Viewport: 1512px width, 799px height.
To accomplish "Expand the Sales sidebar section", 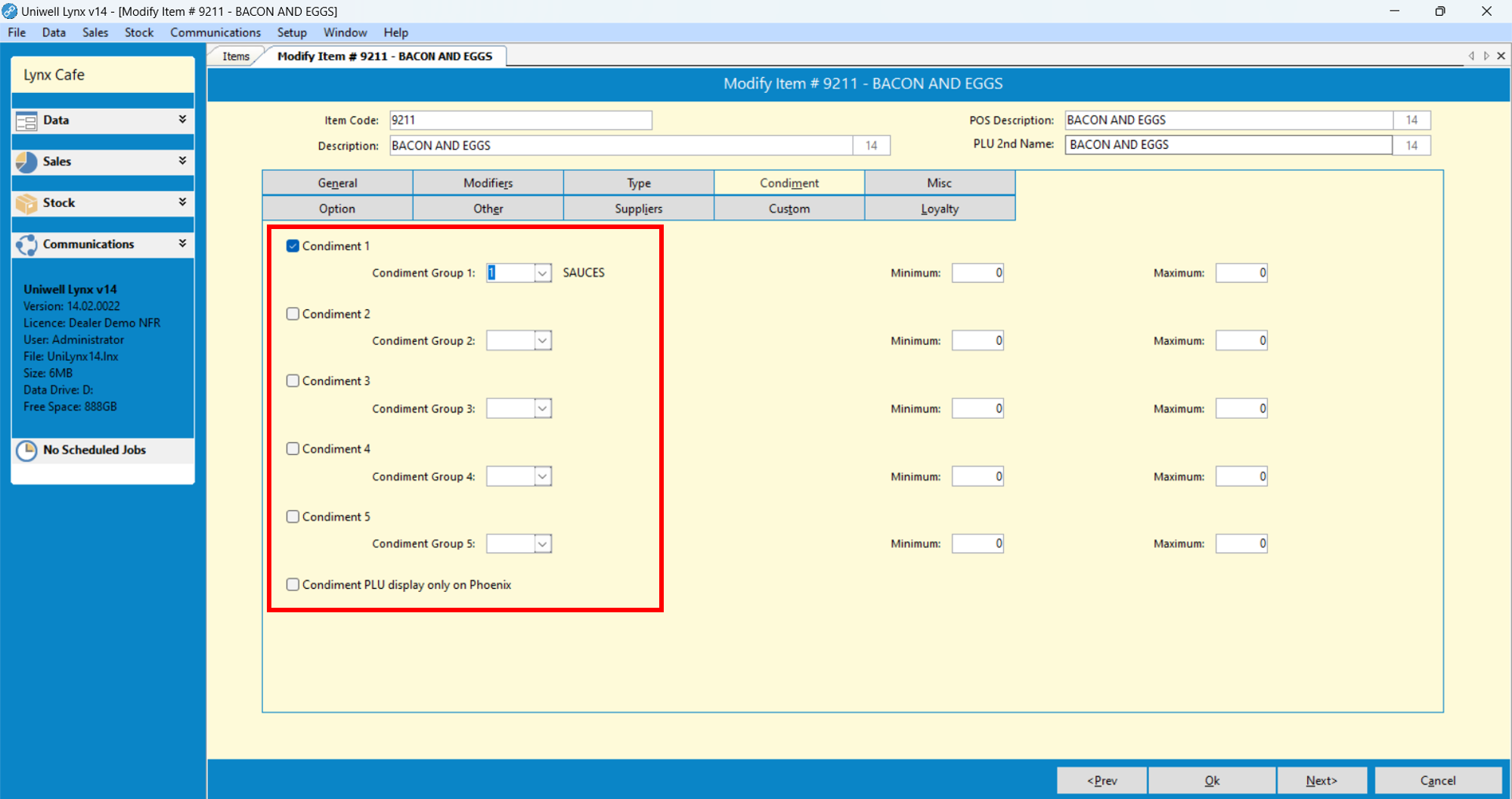I will pos(182,160).
